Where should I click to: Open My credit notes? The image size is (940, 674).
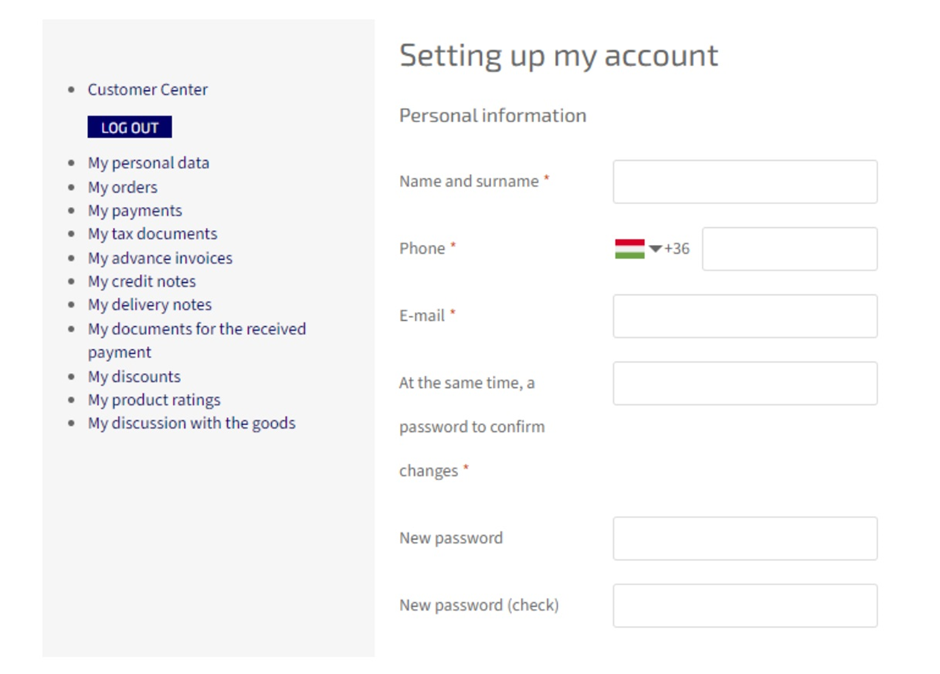pyautogui.click(x=142, y=281)
